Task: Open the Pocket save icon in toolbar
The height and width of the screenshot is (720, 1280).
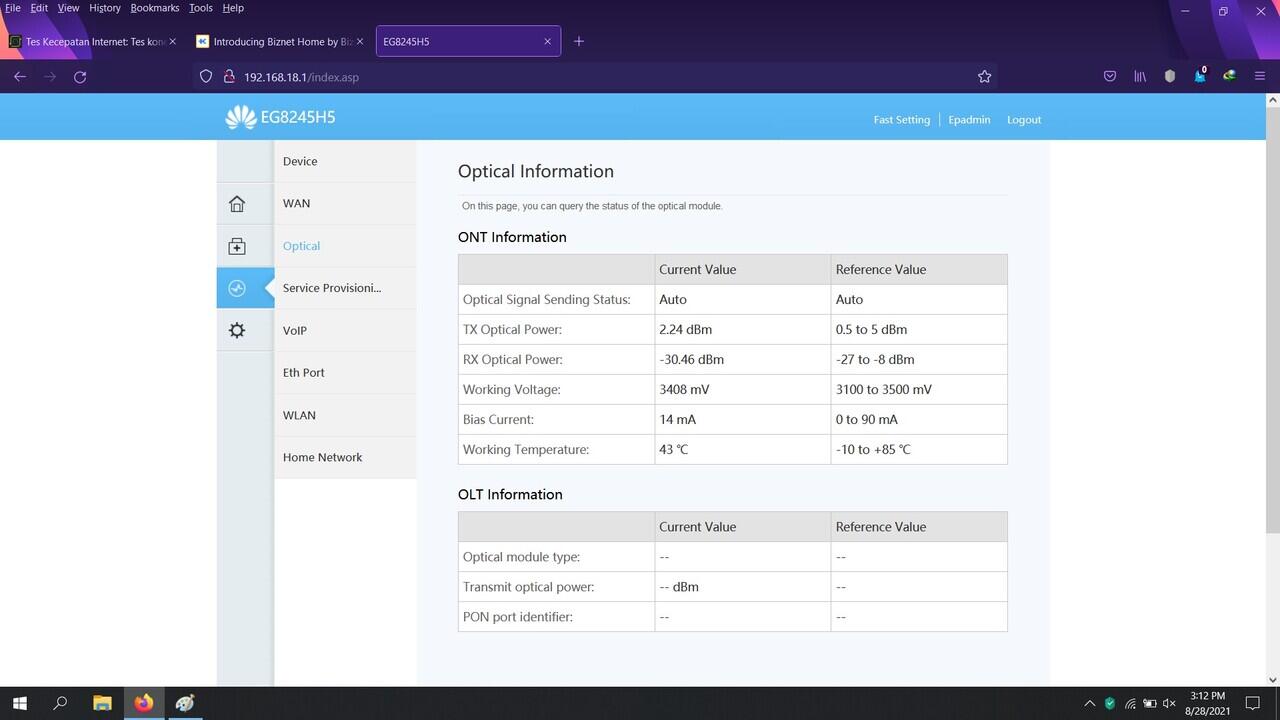Action: pyautogui.click(x=1110, y=77)
